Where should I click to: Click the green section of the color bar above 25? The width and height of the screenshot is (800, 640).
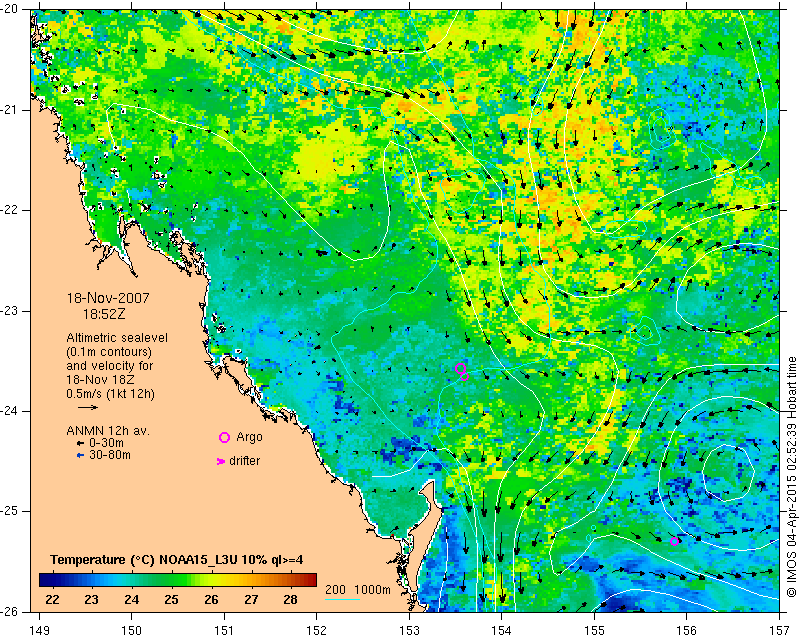pyautogui.click(x=171, y=580)
